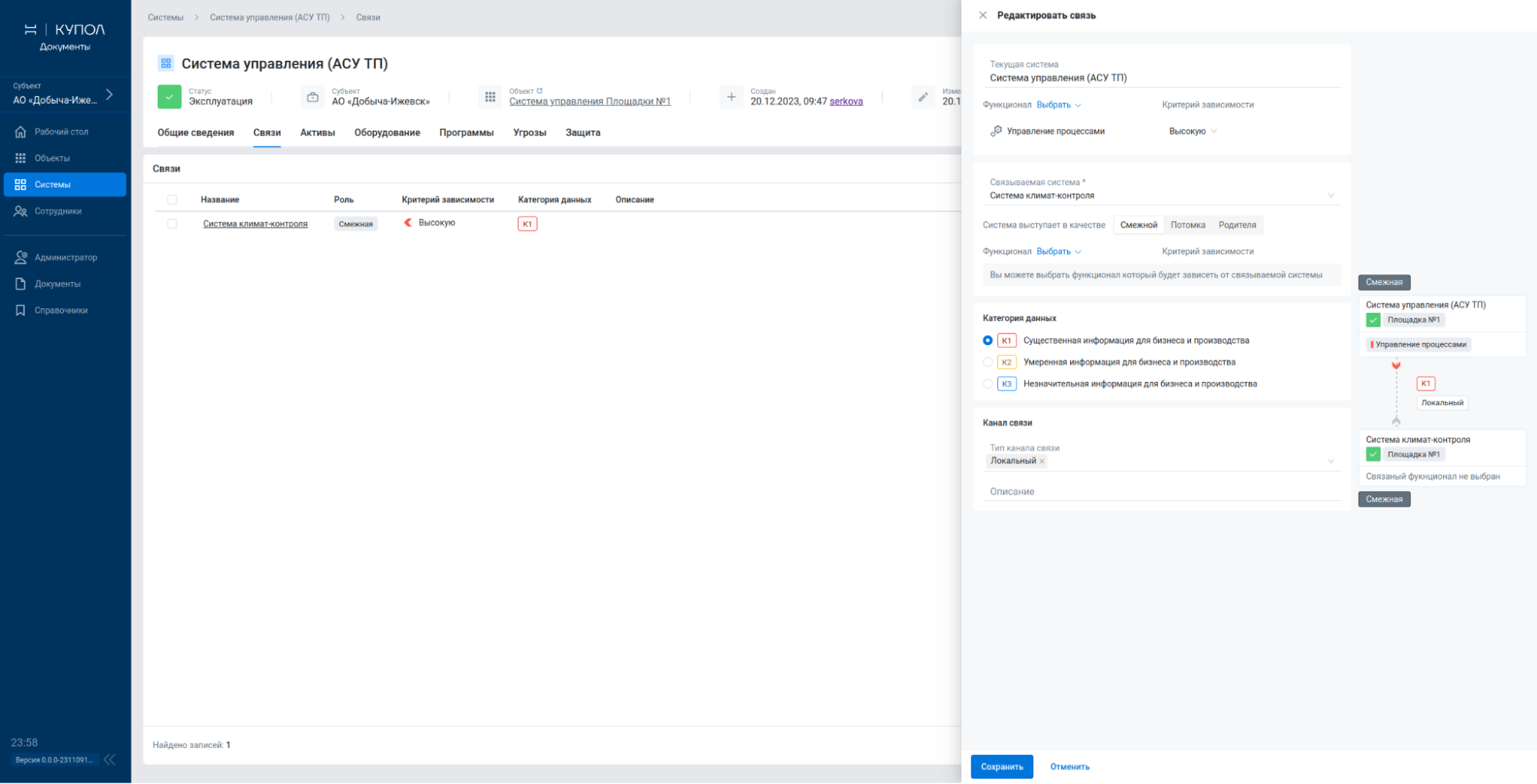Open the serkova user link

coord(846,101)
